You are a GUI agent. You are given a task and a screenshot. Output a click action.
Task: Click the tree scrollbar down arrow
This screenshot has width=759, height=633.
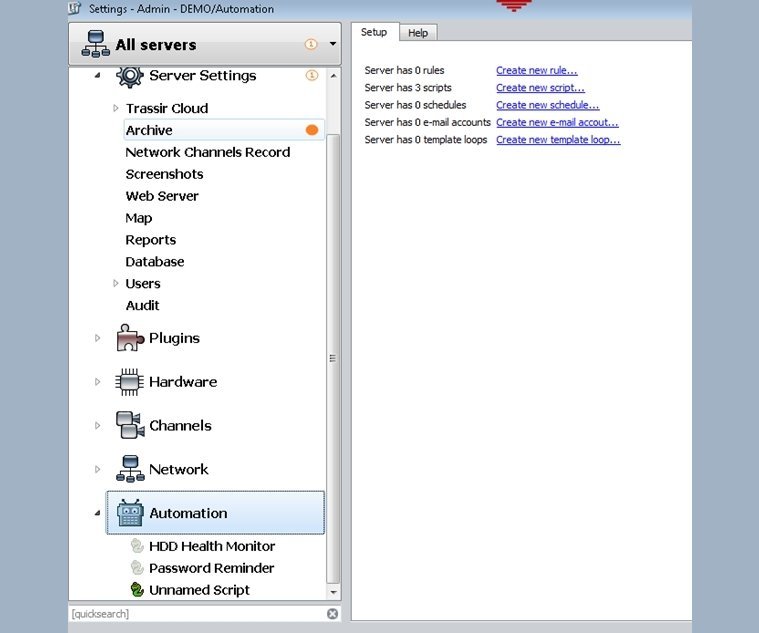pos(333,592)
